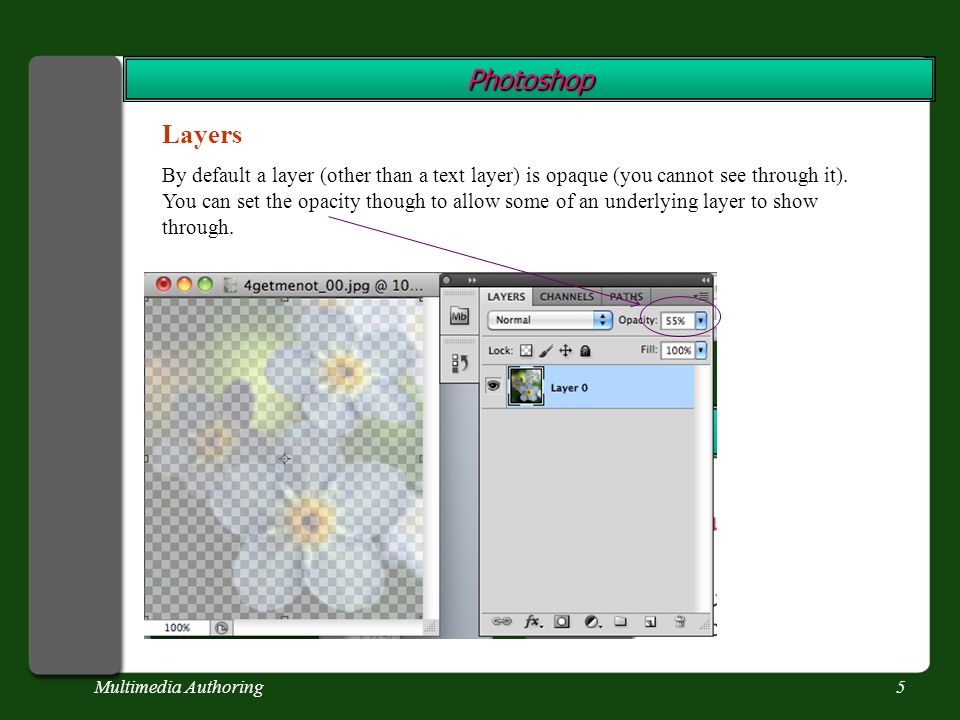This screenshot has height=720, width=960.
Task: Open the Mini Bridge panel icon
Action: tap(459, 316)
